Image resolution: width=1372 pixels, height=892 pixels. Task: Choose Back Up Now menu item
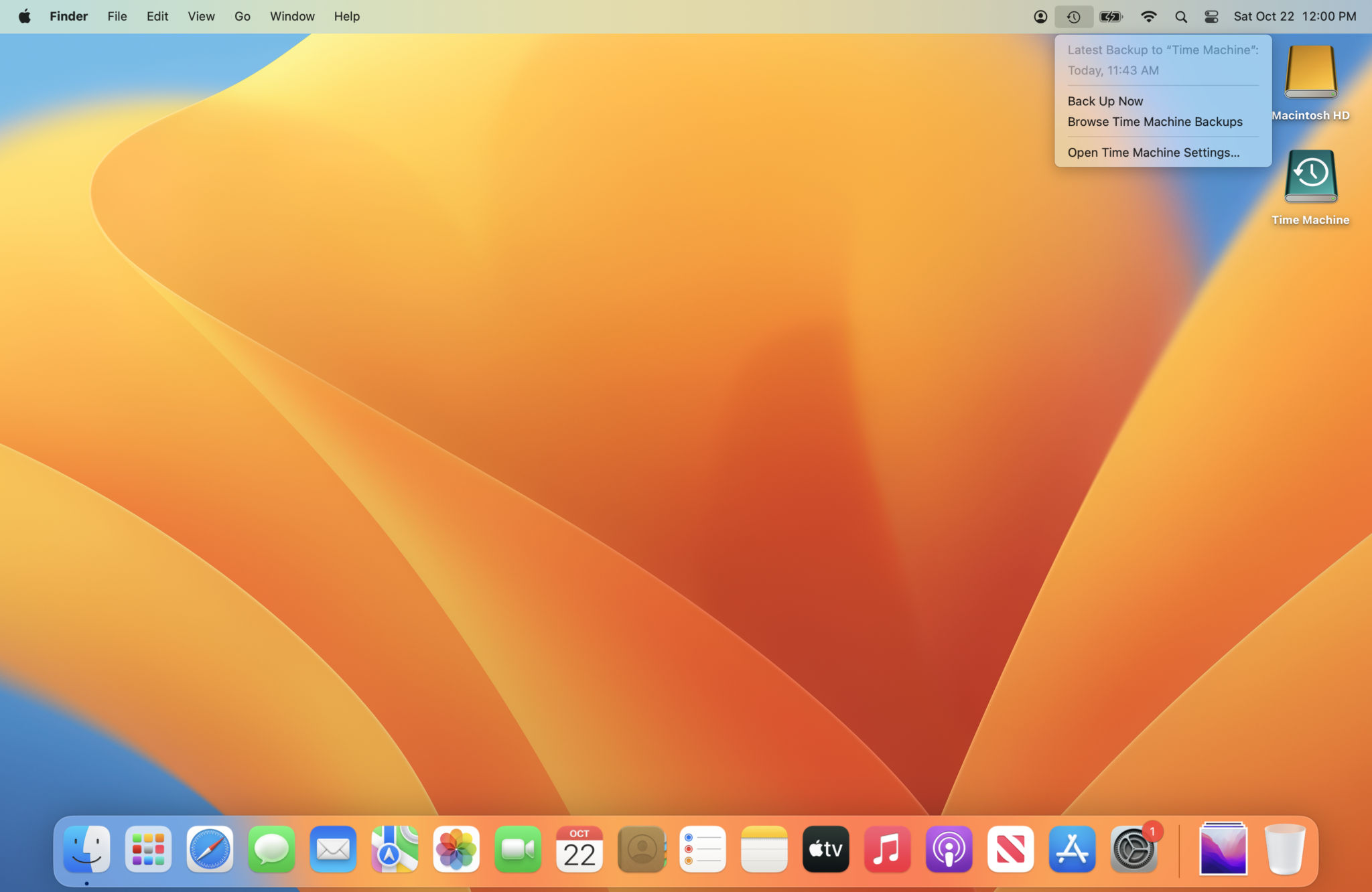(1105, 101)
